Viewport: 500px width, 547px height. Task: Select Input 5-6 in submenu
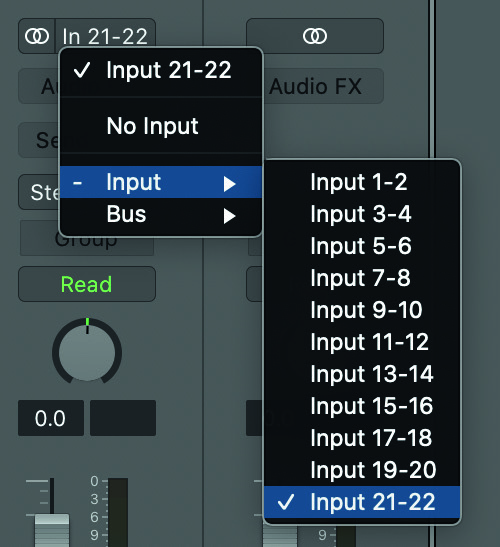tap(362, 246)
